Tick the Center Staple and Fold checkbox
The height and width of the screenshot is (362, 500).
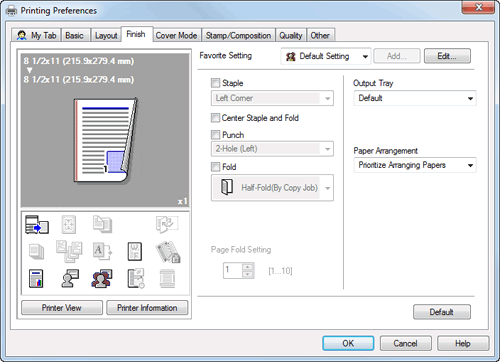coord(216,118)
